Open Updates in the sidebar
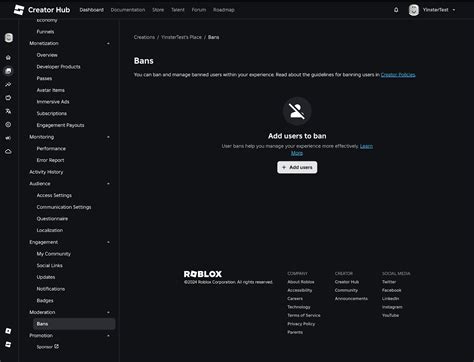The image size is (474, 362). (46, 277)
